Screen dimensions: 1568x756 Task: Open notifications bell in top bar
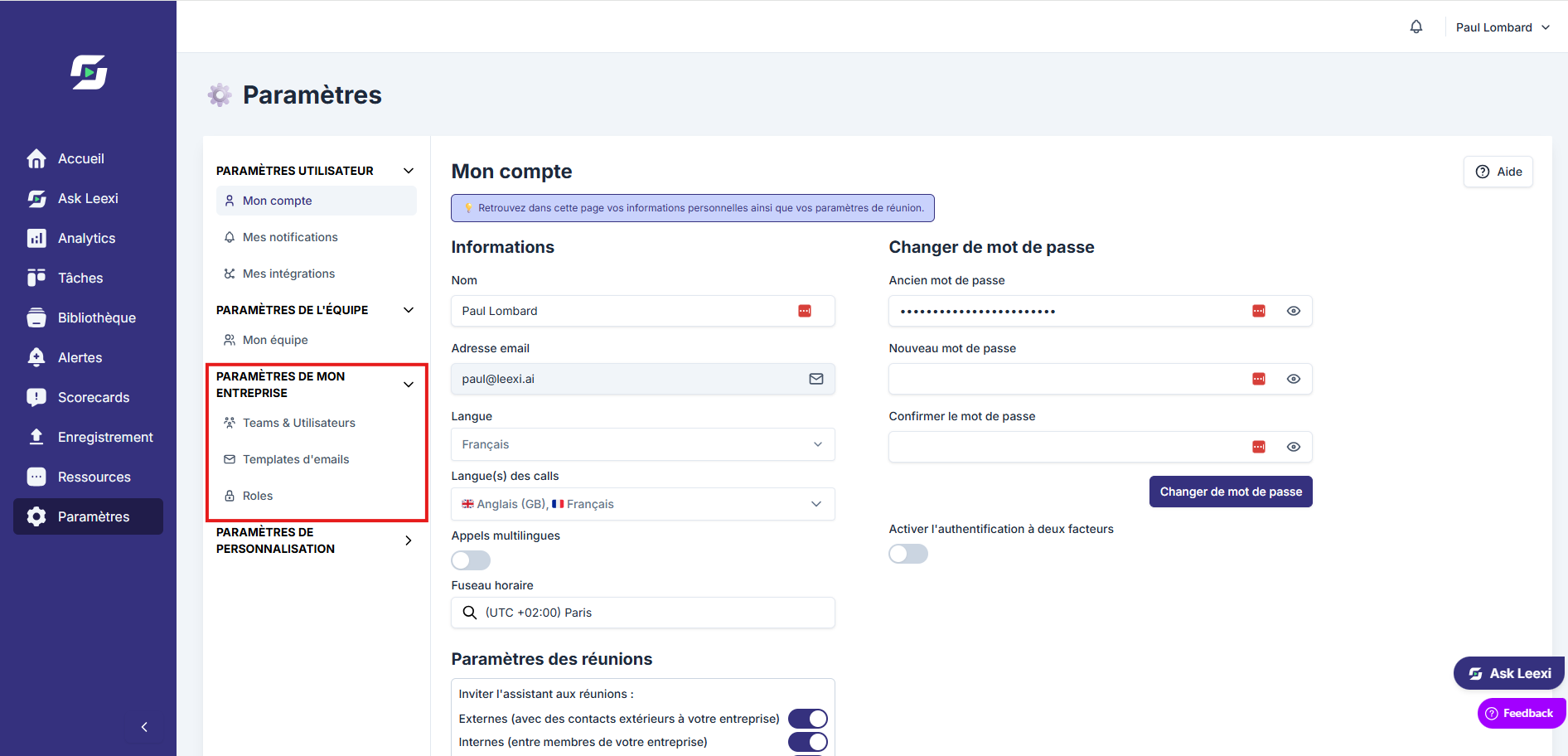(1416, 27)
